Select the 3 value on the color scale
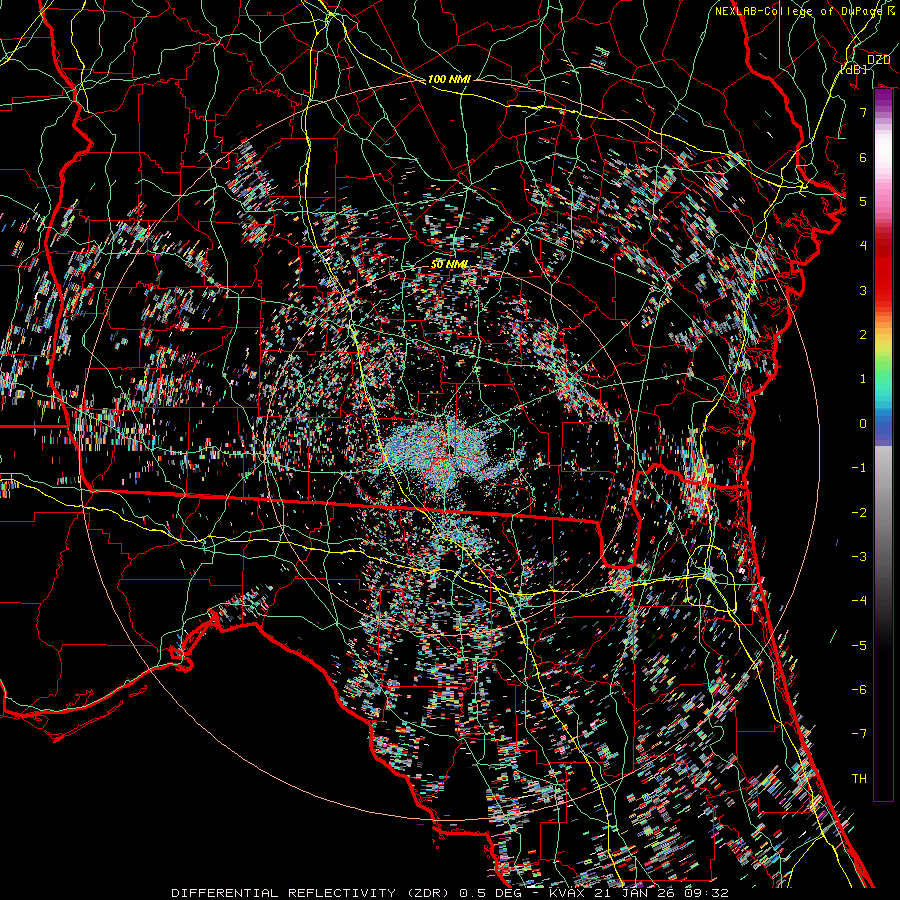The image size is (900, 900). point(863,290)
